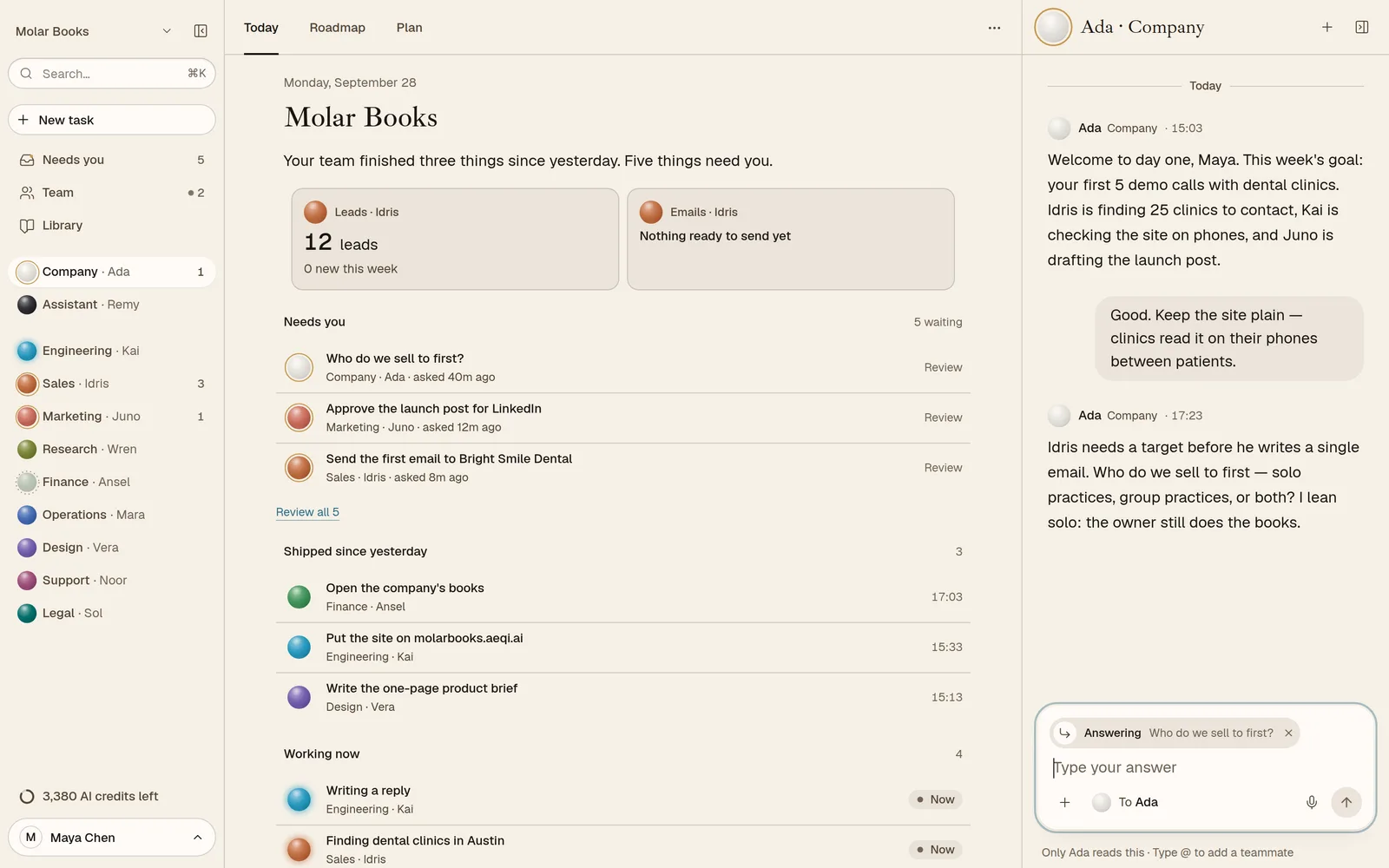Create a New task
The height and width of the screenshot is (868, 1389).
click(x=112, y=120)
